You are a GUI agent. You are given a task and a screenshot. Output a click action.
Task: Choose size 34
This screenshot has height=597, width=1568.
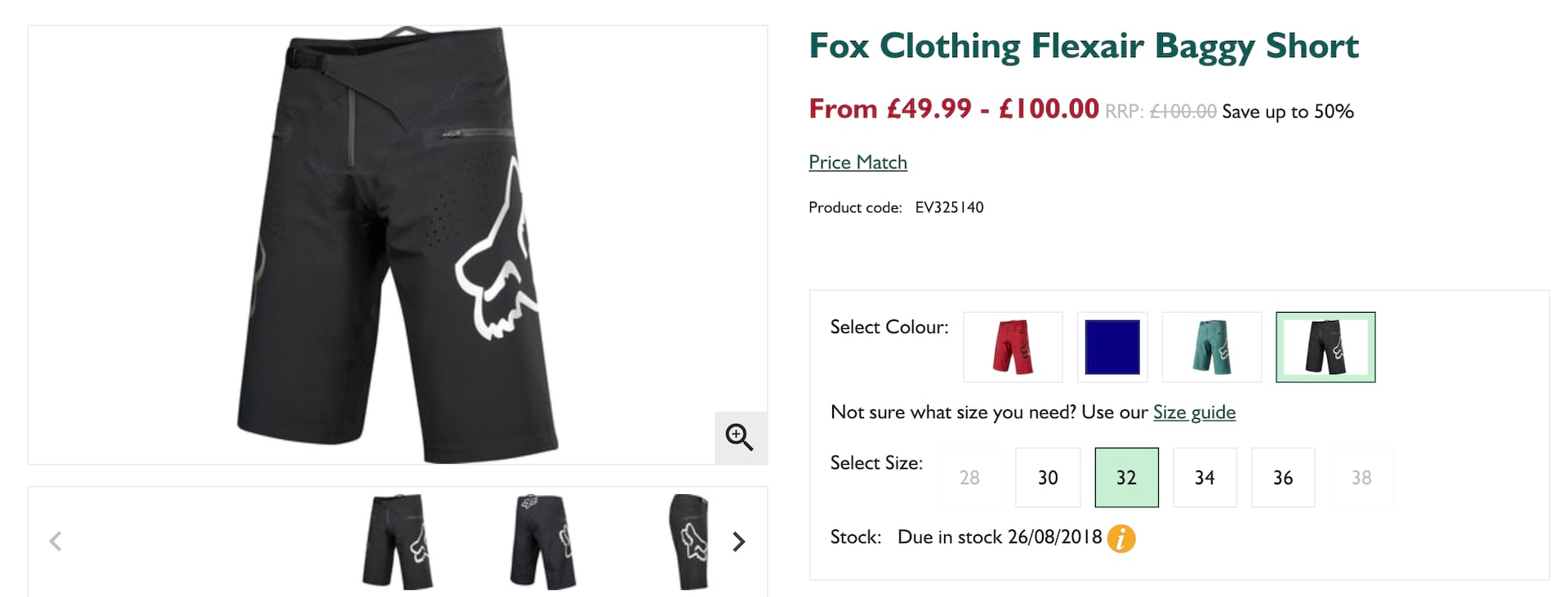point(1205,478)
